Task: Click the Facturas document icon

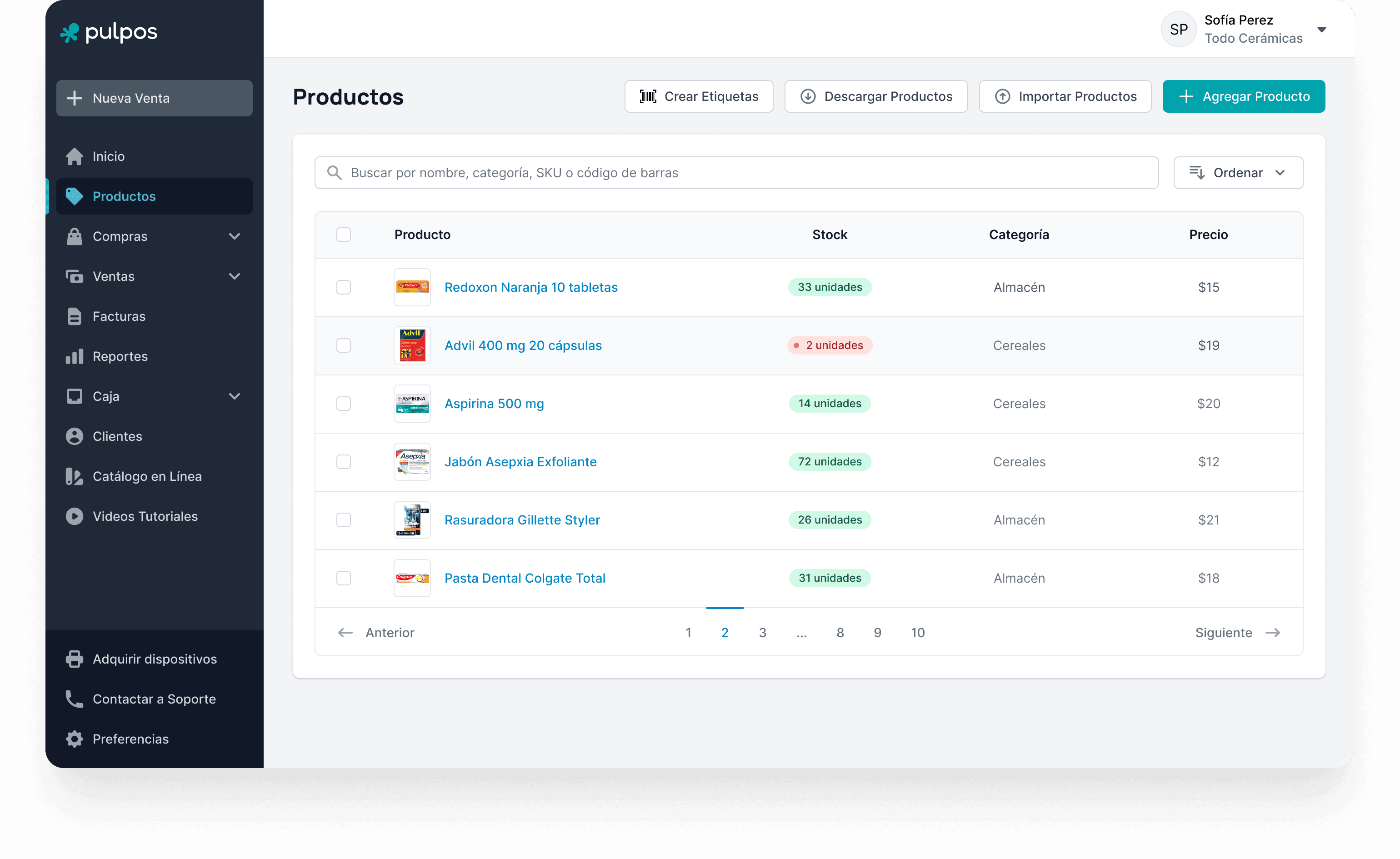Action: pyautogui.click(x=75, y=316)
